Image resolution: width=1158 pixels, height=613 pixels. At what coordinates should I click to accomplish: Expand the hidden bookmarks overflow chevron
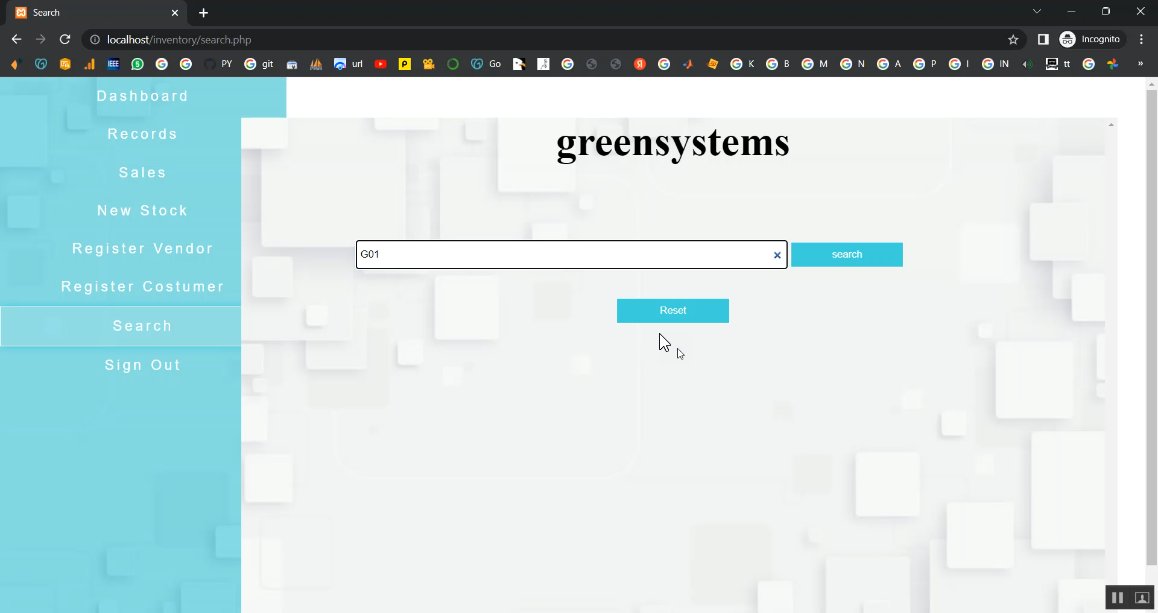point(1140,64)
